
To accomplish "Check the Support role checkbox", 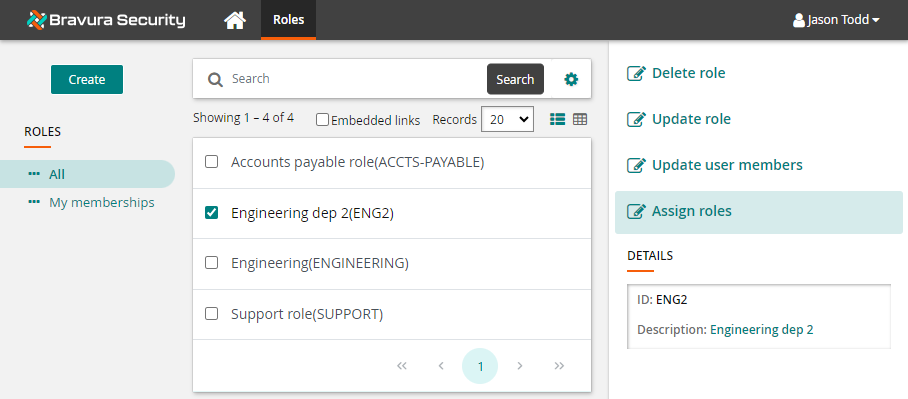I will [211, 314].
